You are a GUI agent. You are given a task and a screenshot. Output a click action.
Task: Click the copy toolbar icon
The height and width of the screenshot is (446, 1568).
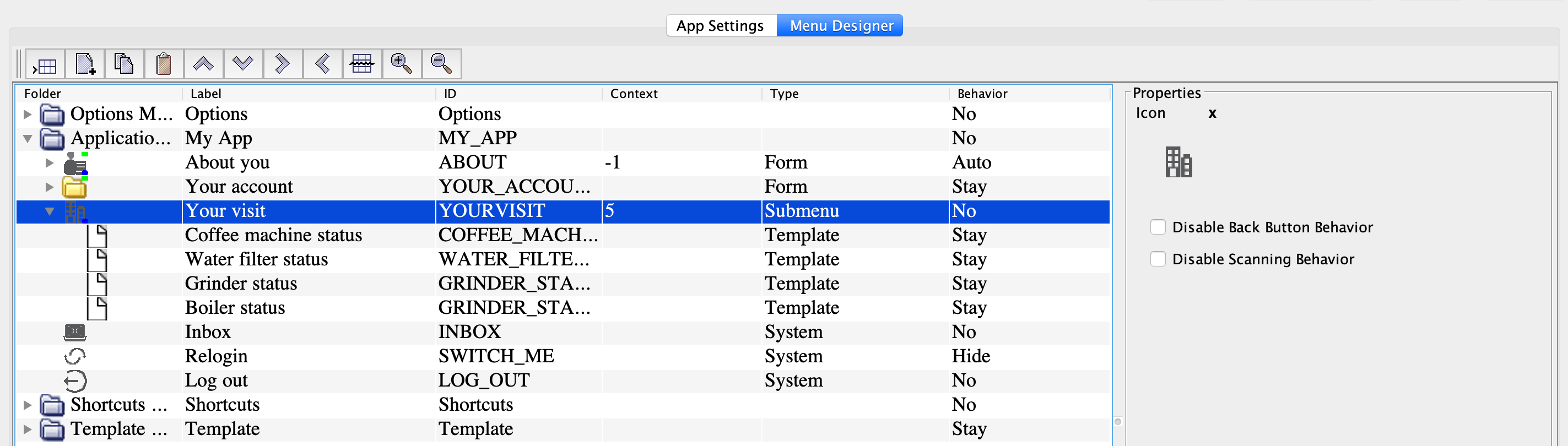[124, 64]
